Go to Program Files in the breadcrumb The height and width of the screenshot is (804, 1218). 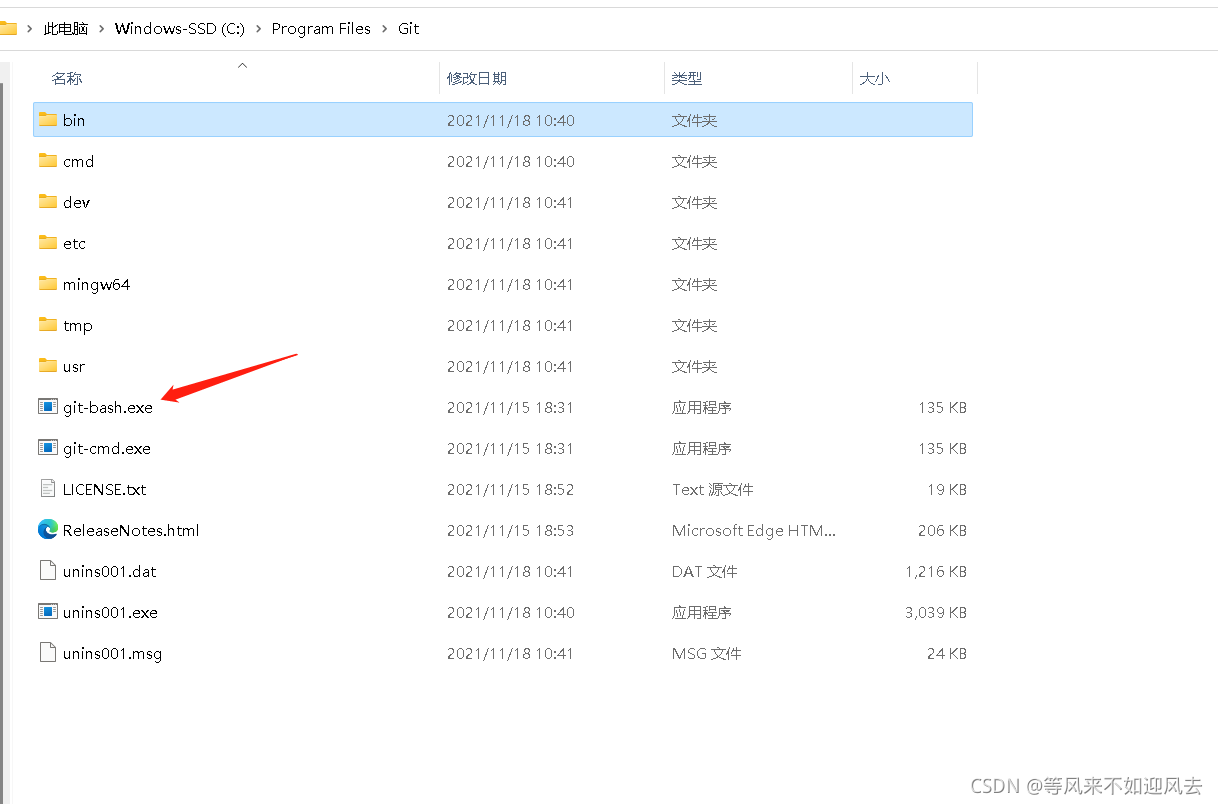(x=321, y=28)
